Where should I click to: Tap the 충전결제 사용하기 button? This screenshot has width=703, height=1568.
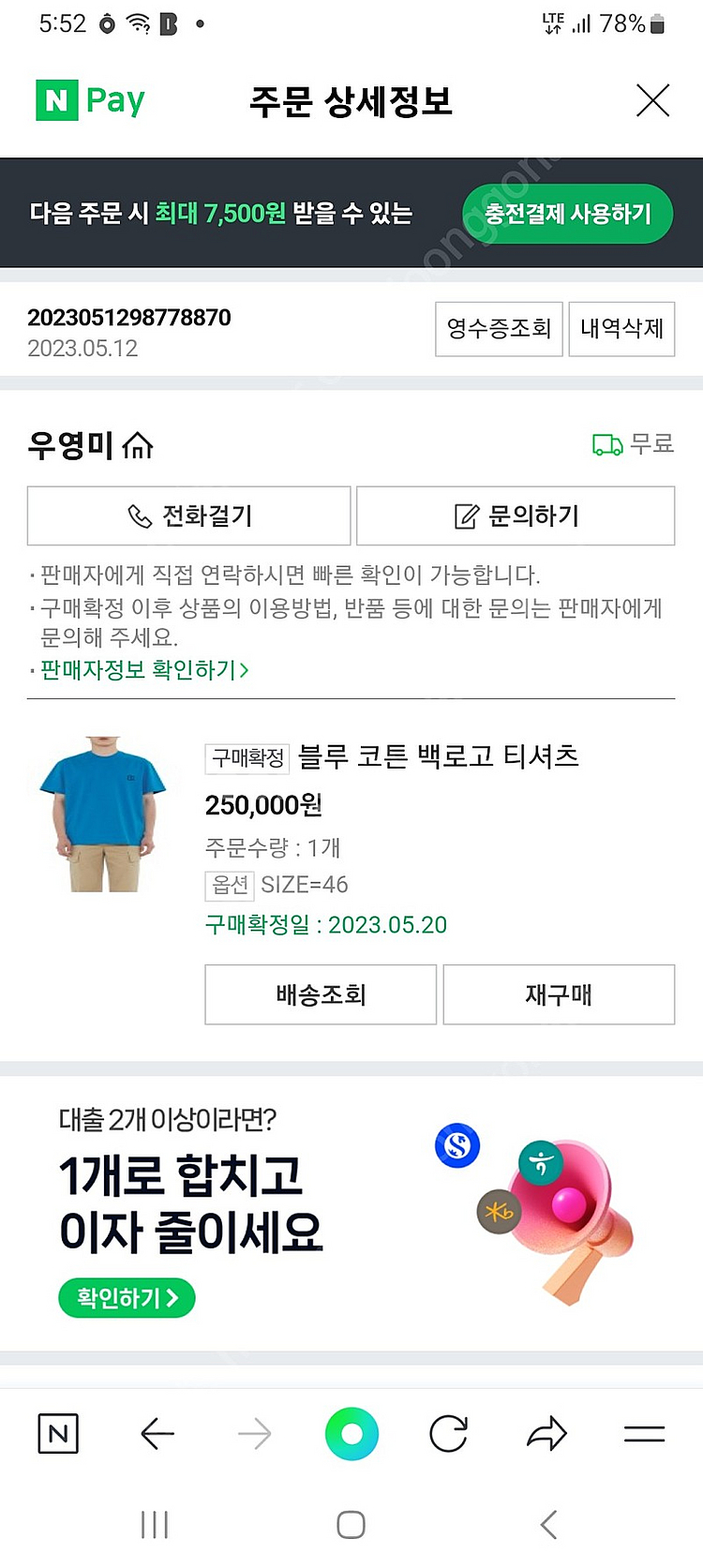tap(567, 214)
